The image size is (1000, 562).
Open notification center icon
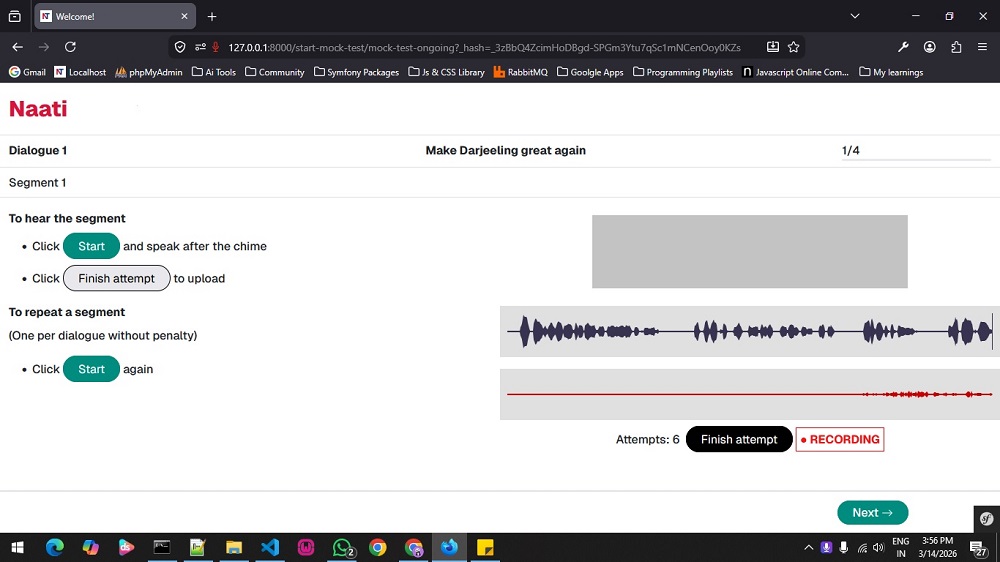[978, 547]
